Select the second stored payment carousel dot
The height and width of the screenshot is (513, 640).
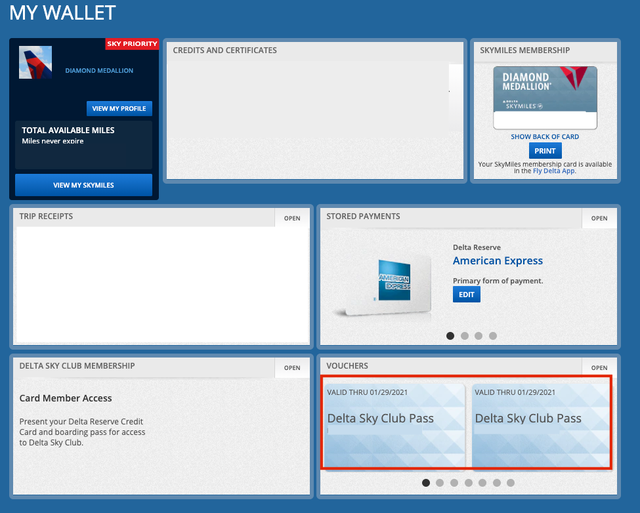click(464, 335)
